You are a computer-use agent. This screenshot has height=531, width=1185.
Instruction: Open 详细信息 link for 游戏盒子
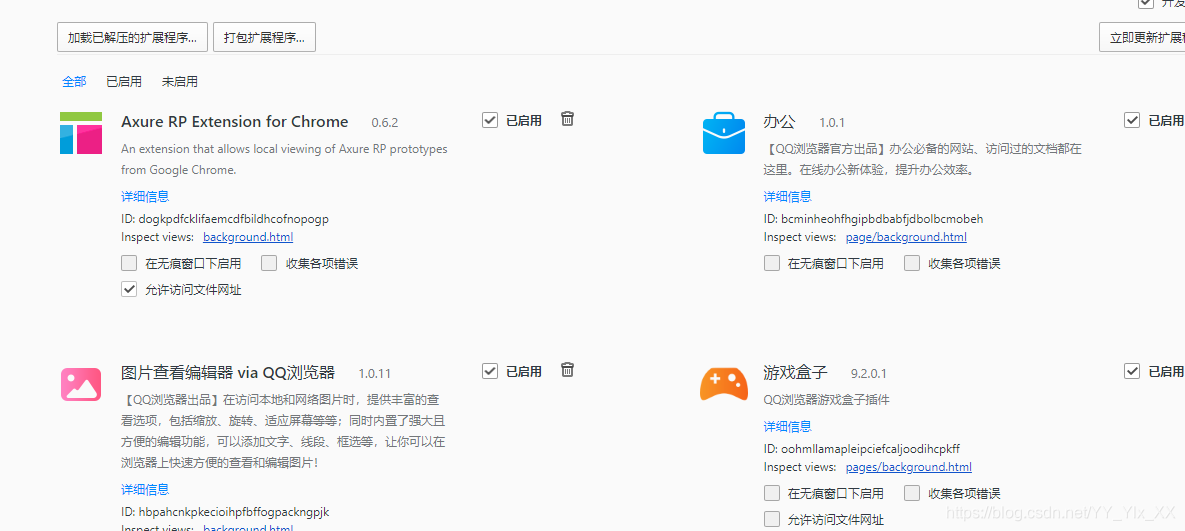tap(787, 427)
